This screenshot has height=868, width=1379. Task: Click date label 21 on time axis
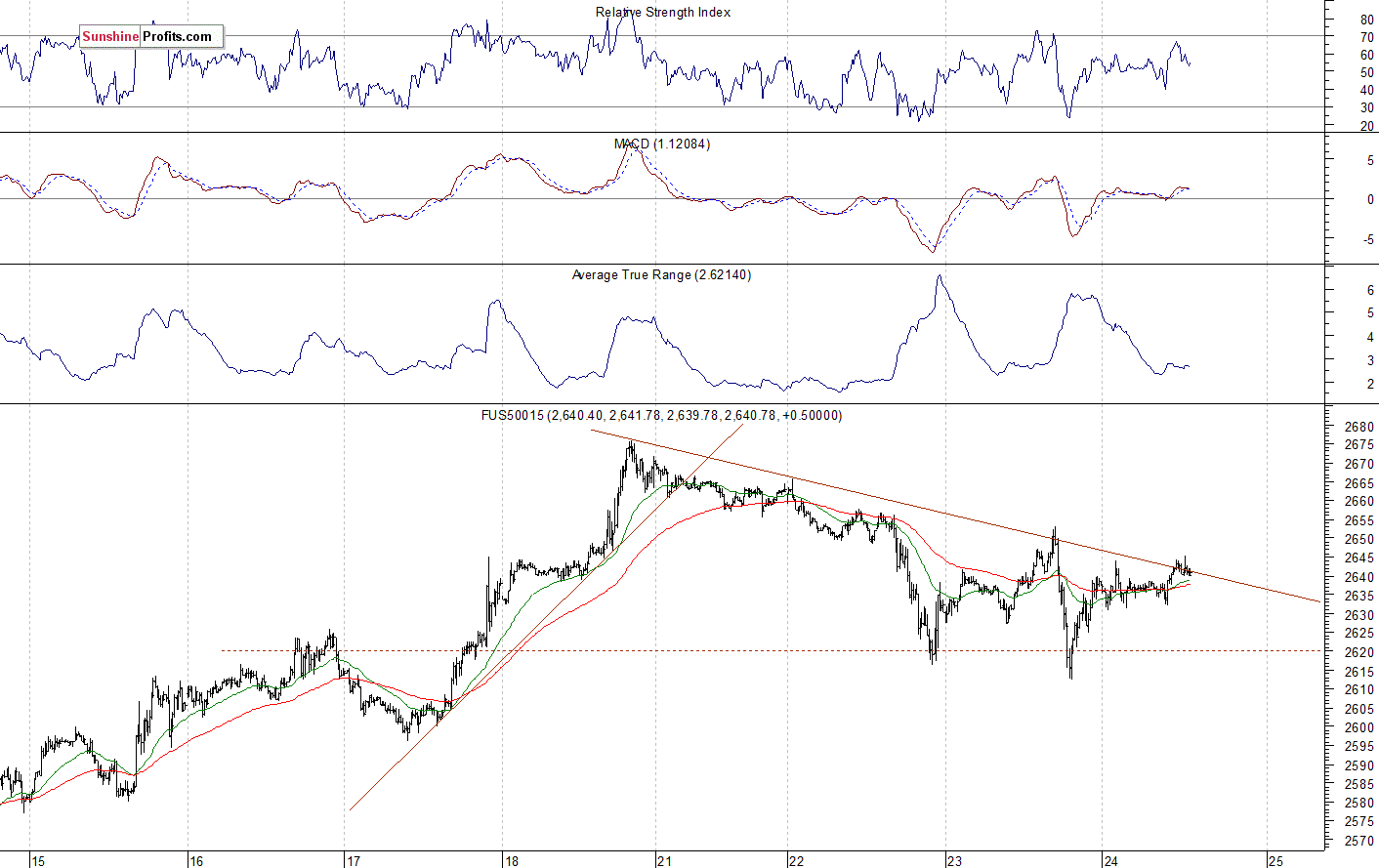664,861
